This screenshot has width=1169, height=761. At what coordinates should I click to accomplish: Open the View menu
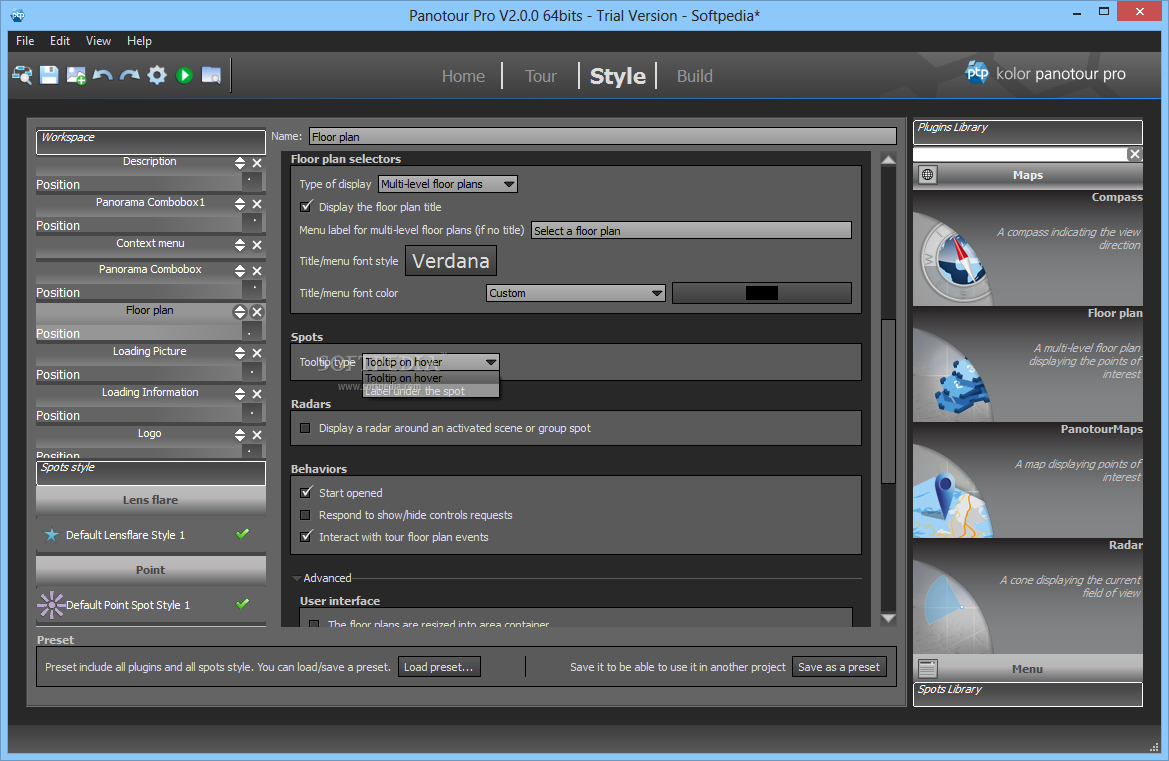[98, 41]
